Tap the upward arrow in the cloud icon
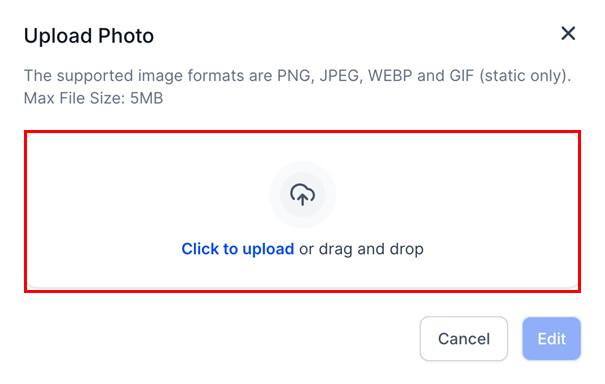 (x=302, y=198)
